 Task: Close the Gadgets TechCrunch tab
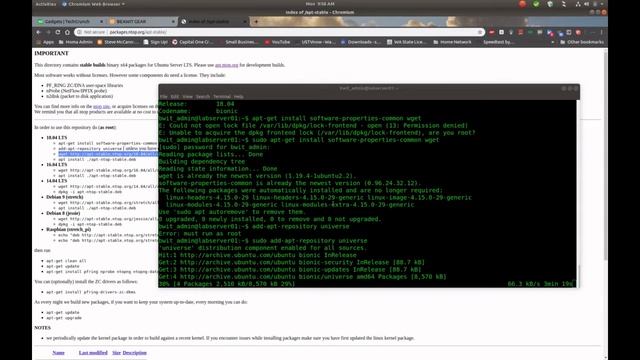click(101, 22)
